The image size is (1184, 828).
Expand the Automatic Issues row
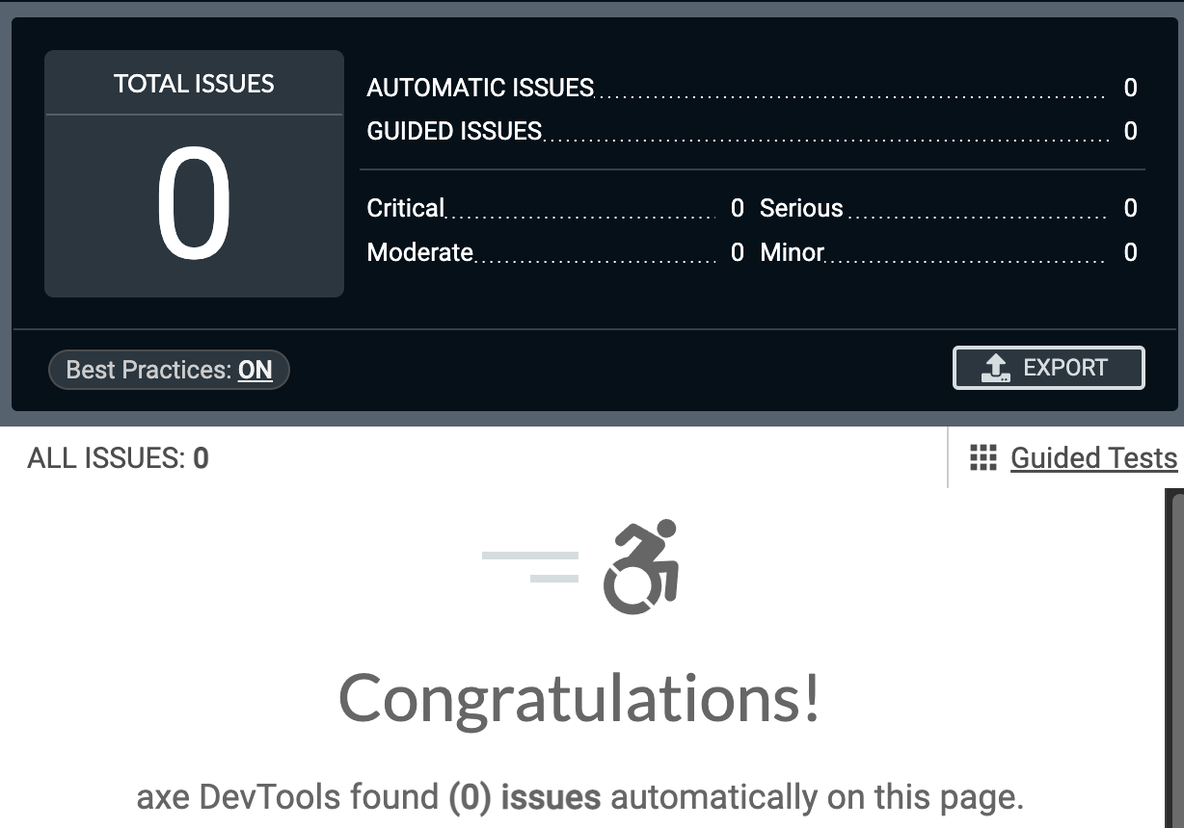480,88
